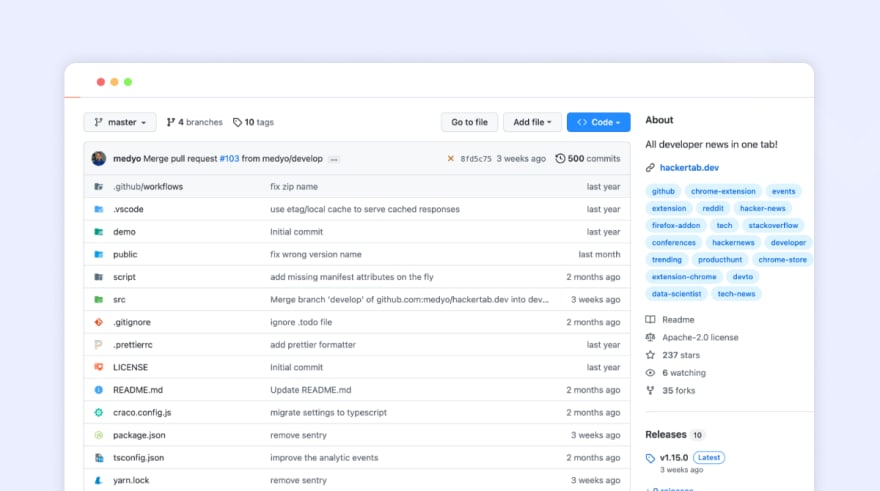Screen dimensions: 880x491
Task: Select the conferences topic tag
Action: [674, 243]
